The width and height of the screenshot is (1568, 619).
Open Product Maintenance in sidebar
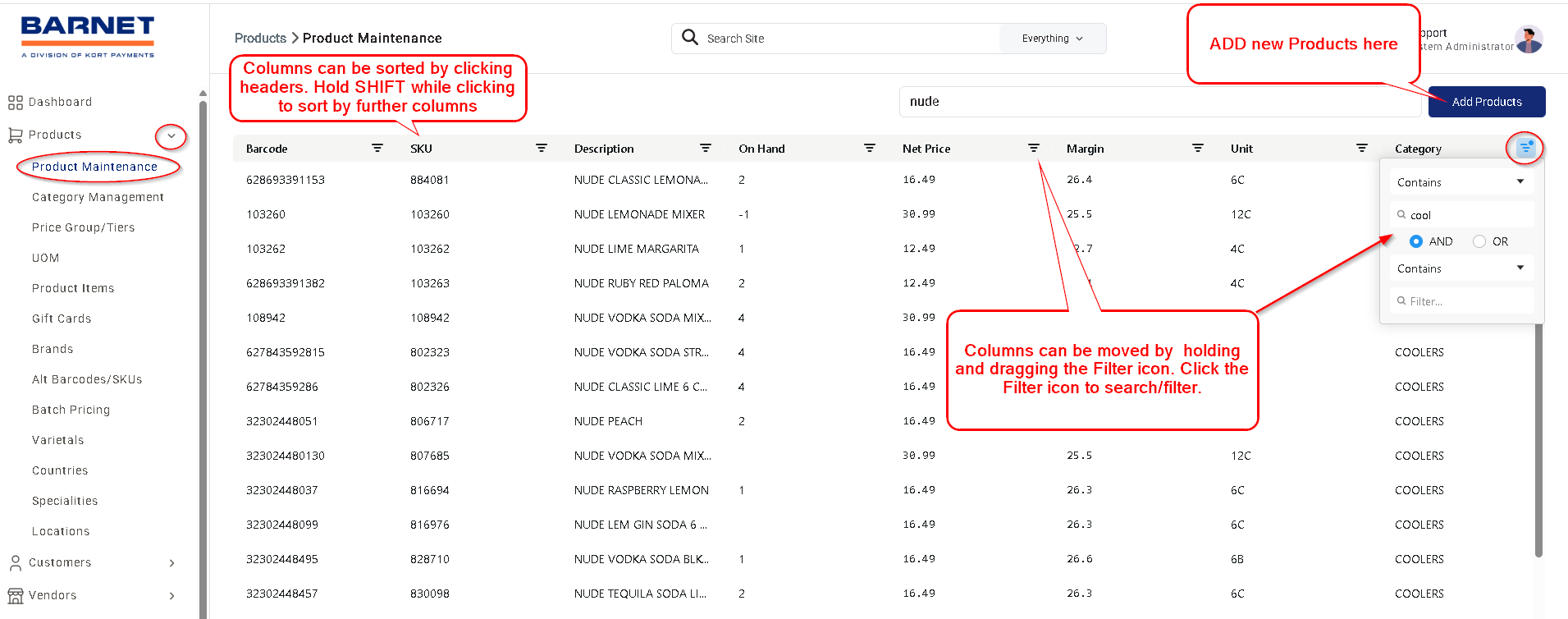click(94, 167)
